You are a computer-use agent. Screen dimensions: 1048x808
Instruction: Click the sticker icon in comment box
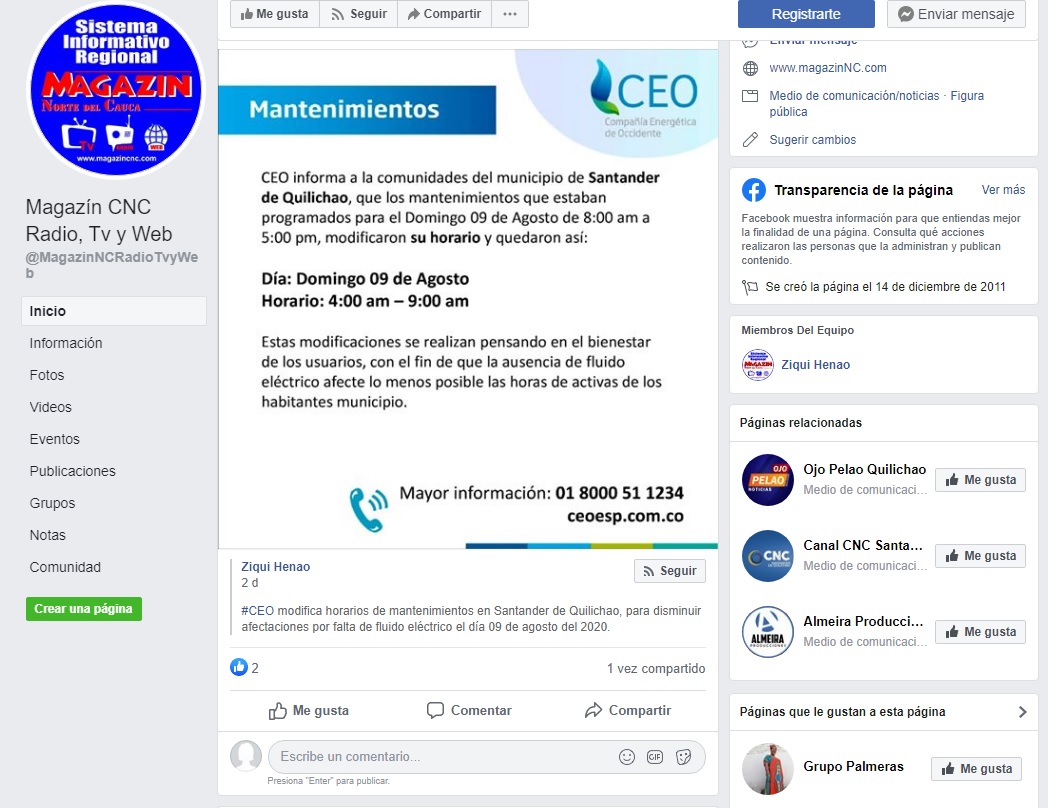[x=683, y=757]
